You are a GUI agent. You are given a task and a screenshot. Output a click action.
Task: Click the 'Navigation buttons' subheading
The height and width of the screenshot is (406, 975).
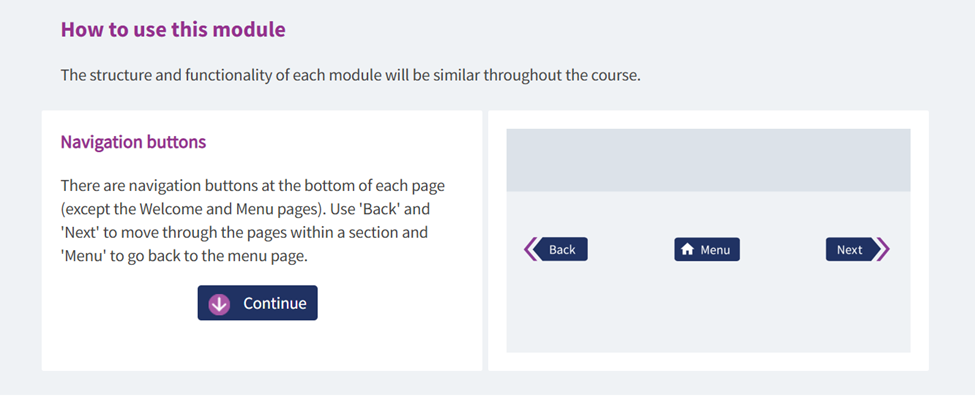133,142
